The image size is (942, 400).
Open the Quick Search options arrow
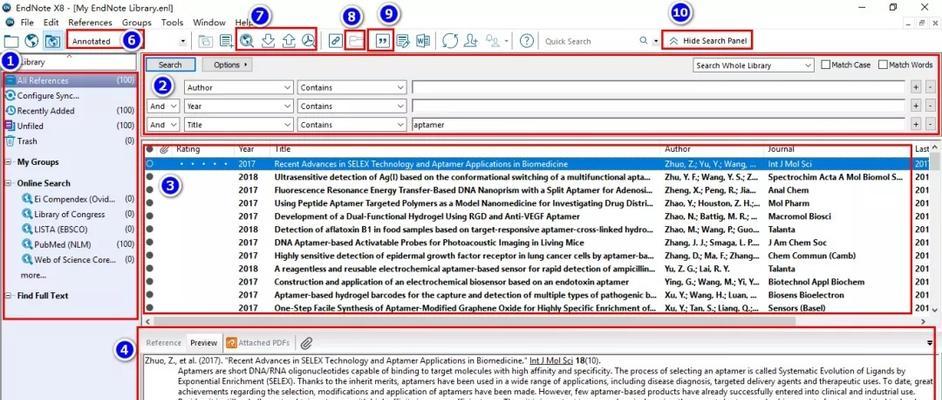click(x=655, y=41)
